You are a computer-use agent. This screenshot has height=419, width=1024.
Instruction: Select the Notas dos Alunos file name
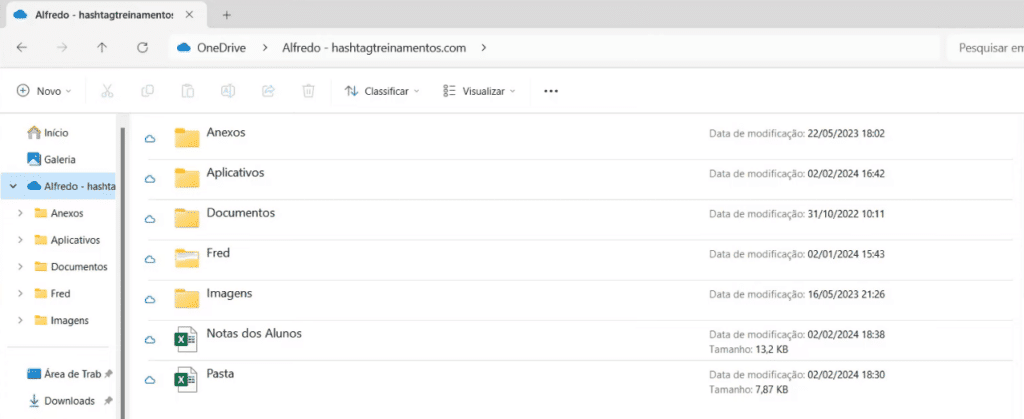(x=254, y=334)
